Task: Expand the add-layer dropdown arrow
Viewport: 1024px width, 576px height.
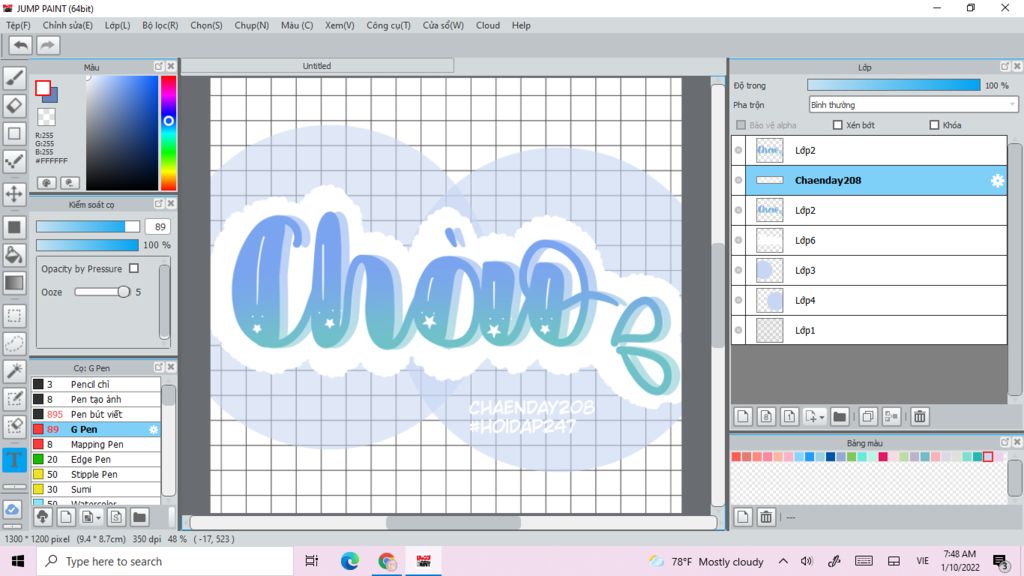Action: (822, 417)
